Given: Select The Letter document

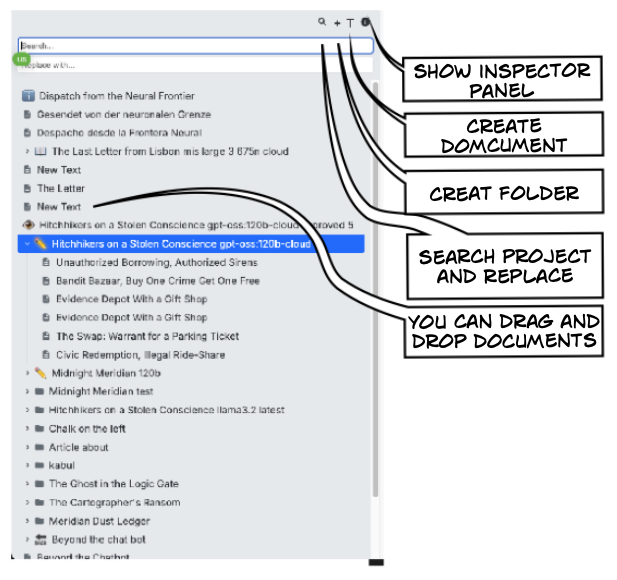Looking at the screenshot, I should pos(61,188).
